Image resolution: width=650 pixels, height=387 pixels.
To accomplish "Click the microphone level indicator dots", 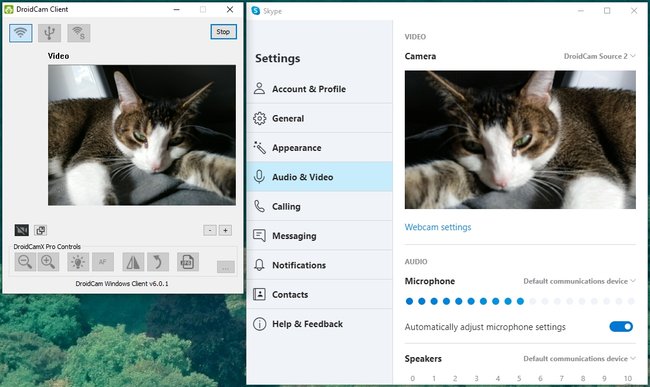I will click(x=520, y=301).
